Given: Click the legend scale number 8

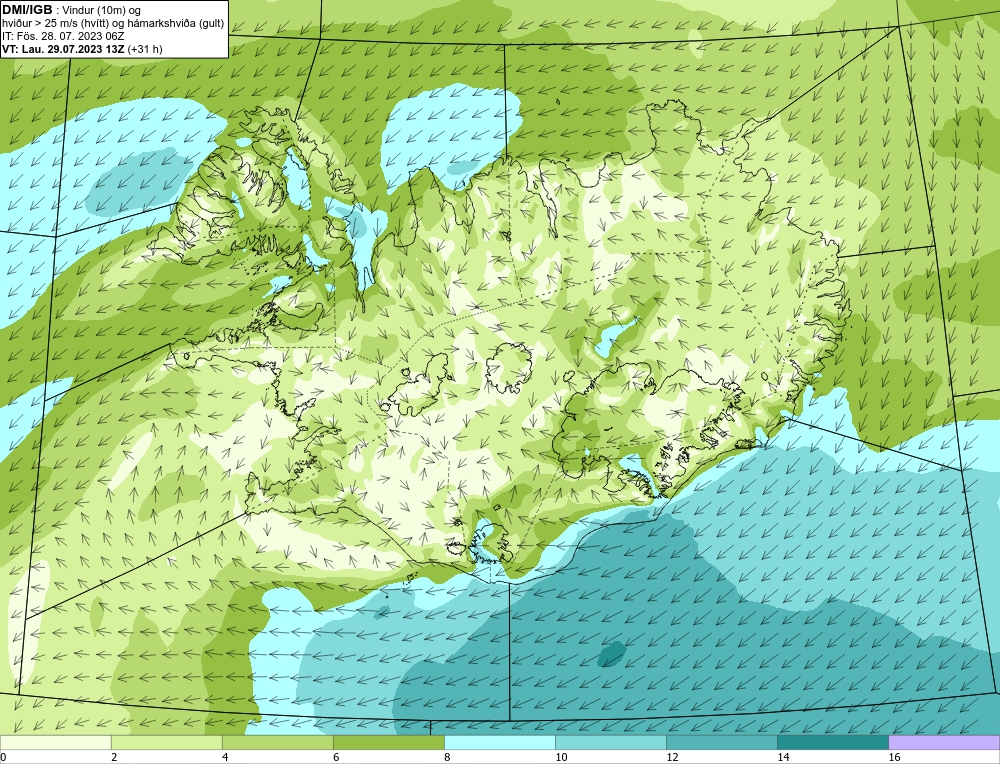Looking at the screenshot, I should (447, 757).
